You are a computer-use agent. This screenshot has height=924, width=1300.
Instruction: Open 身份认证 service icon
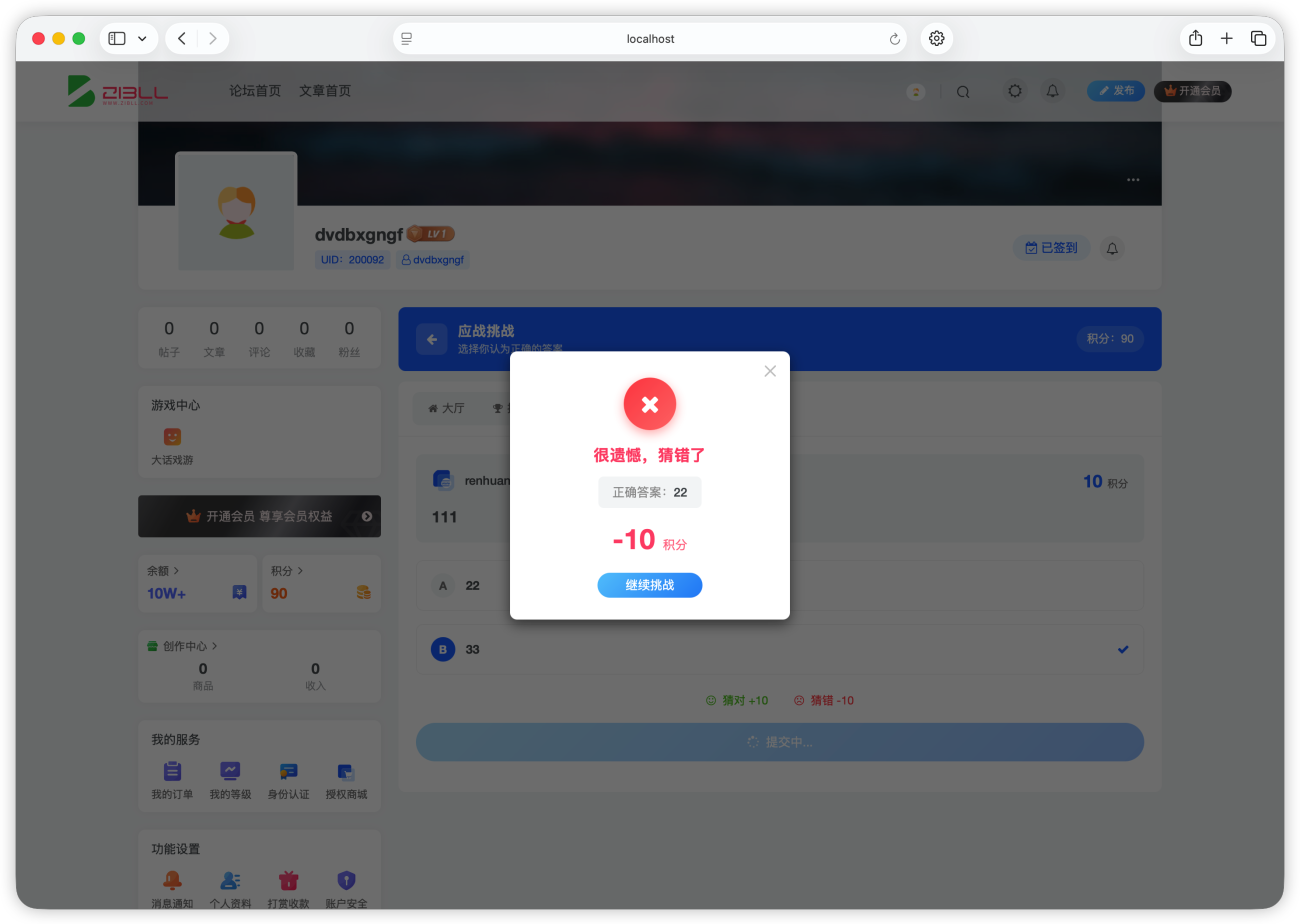[288, 771]
